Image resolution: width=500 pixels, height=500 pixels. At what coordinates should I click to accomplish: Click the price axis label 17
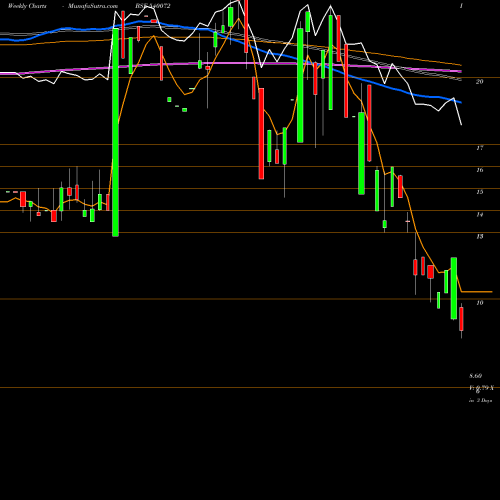479,148
